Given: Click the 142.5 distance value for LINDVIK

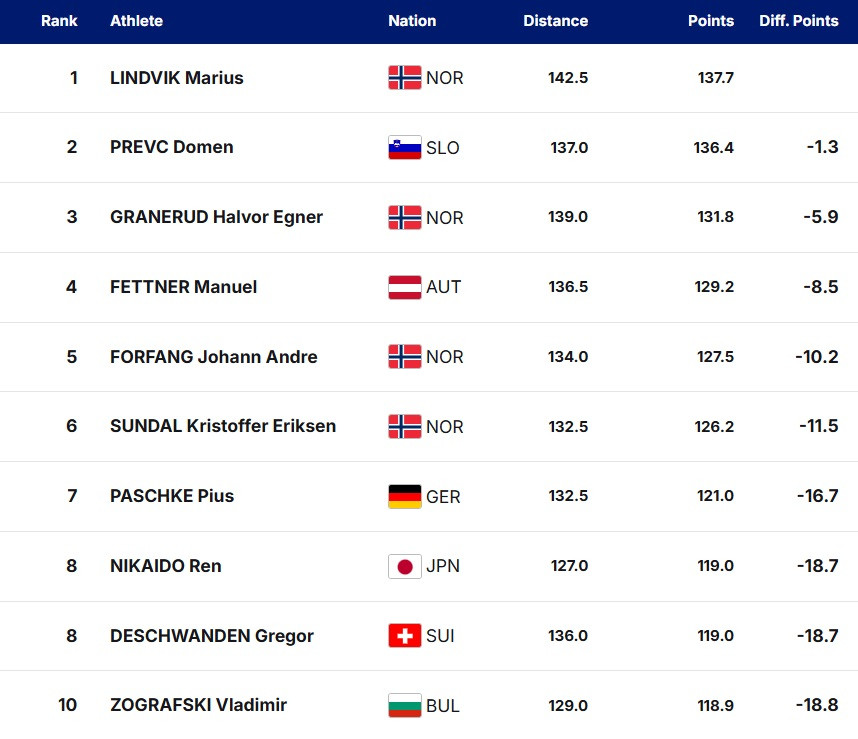Looking at the screenshot, I should pos(567,78).
